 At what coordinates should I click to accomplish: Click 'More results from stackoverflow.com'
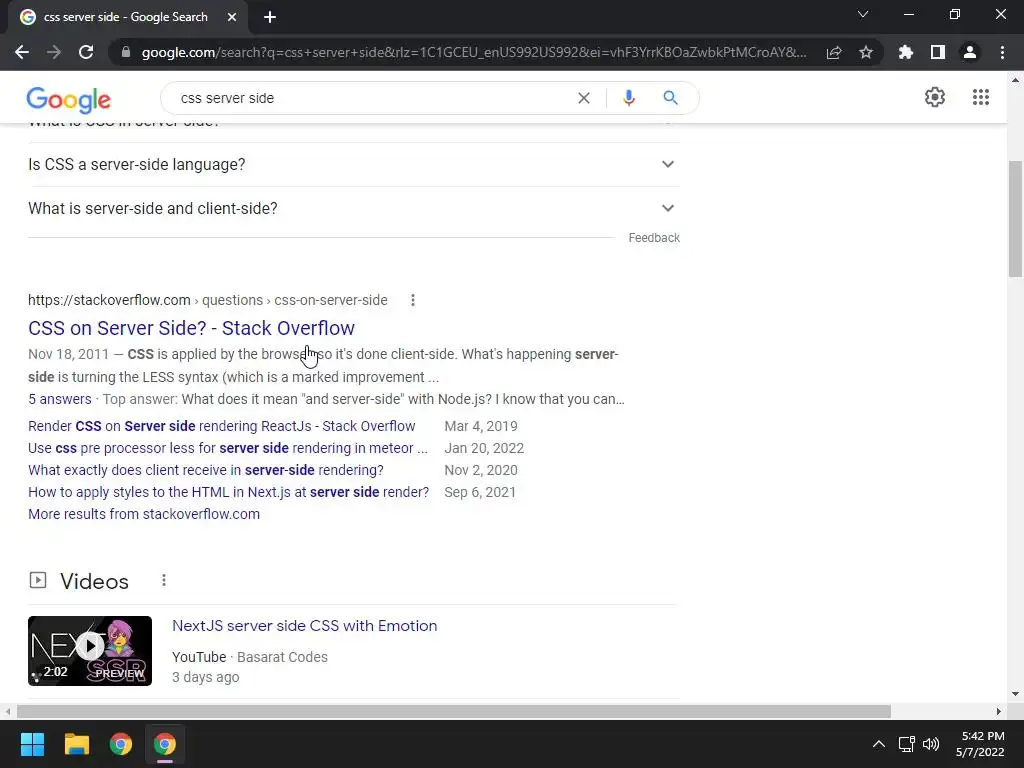click(144, 514)
